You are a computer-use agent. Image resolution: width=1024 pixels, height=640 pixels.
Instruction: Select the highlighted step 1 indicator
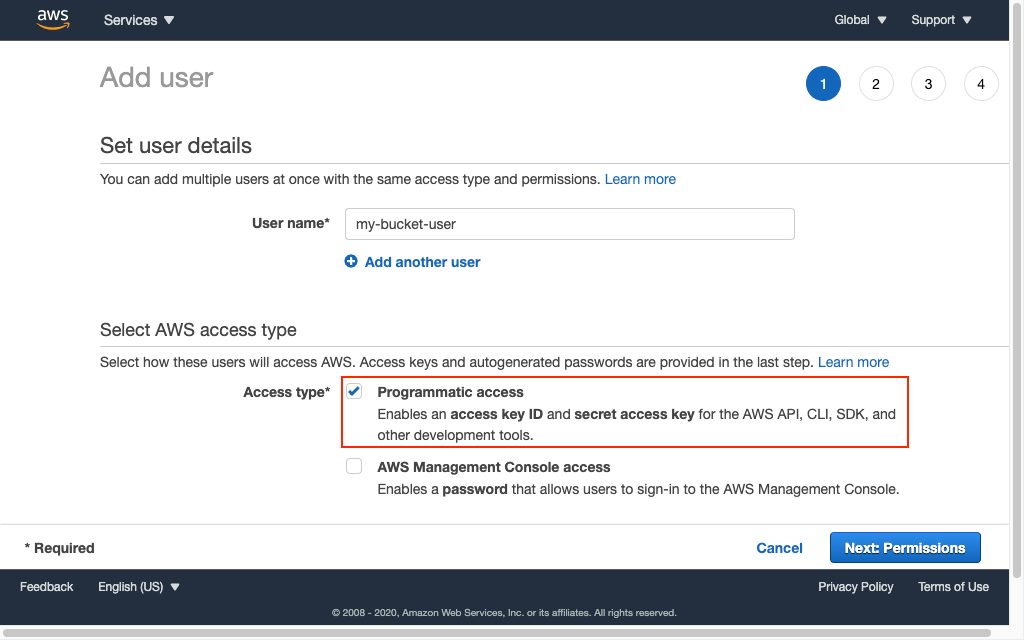click(823, 83)
